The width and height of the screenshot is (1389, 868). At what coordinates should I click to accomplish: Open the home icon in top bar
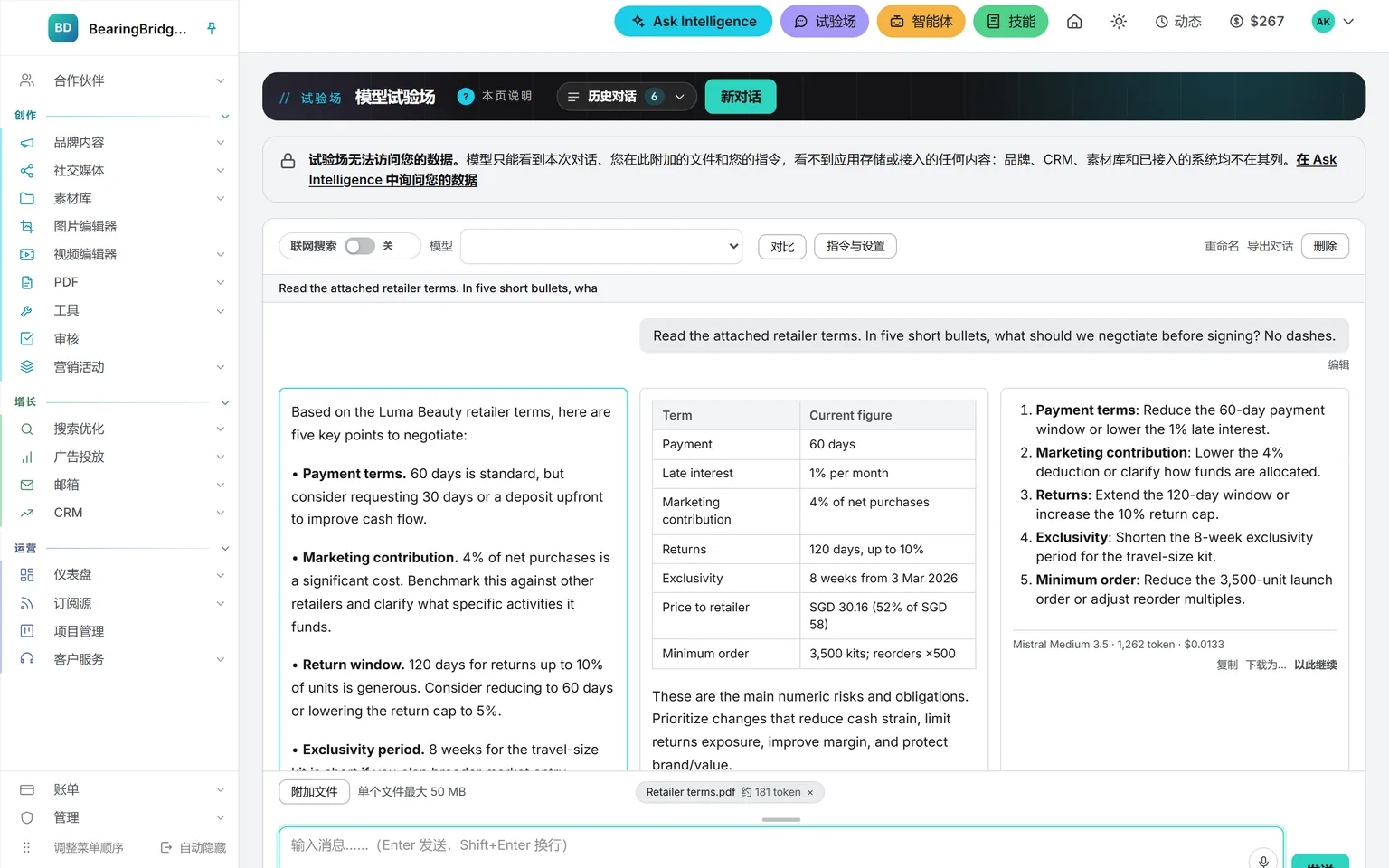1074,22
